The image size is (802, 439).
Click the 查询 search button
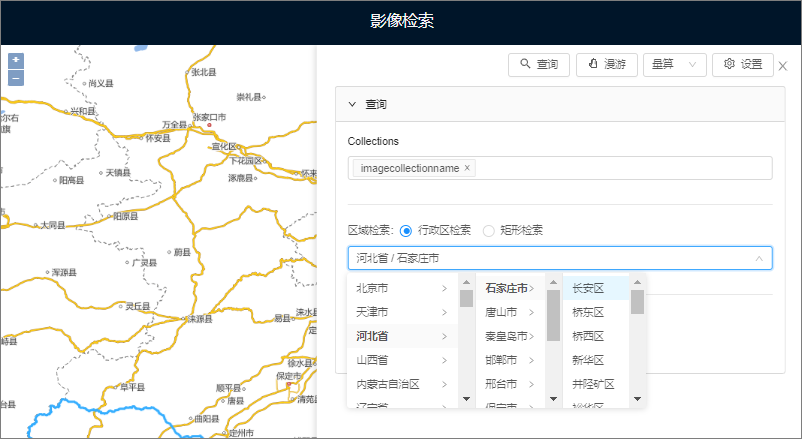(x=539, y=64)
